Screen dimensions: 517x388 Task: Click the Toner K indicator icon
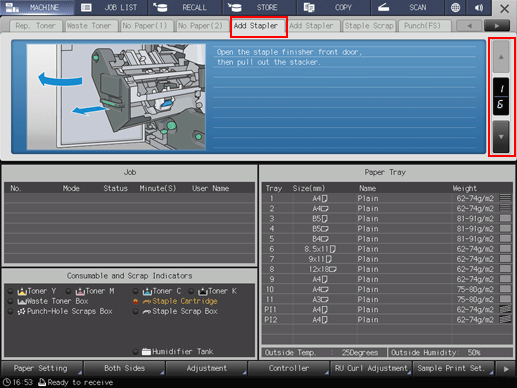point(203,291)
